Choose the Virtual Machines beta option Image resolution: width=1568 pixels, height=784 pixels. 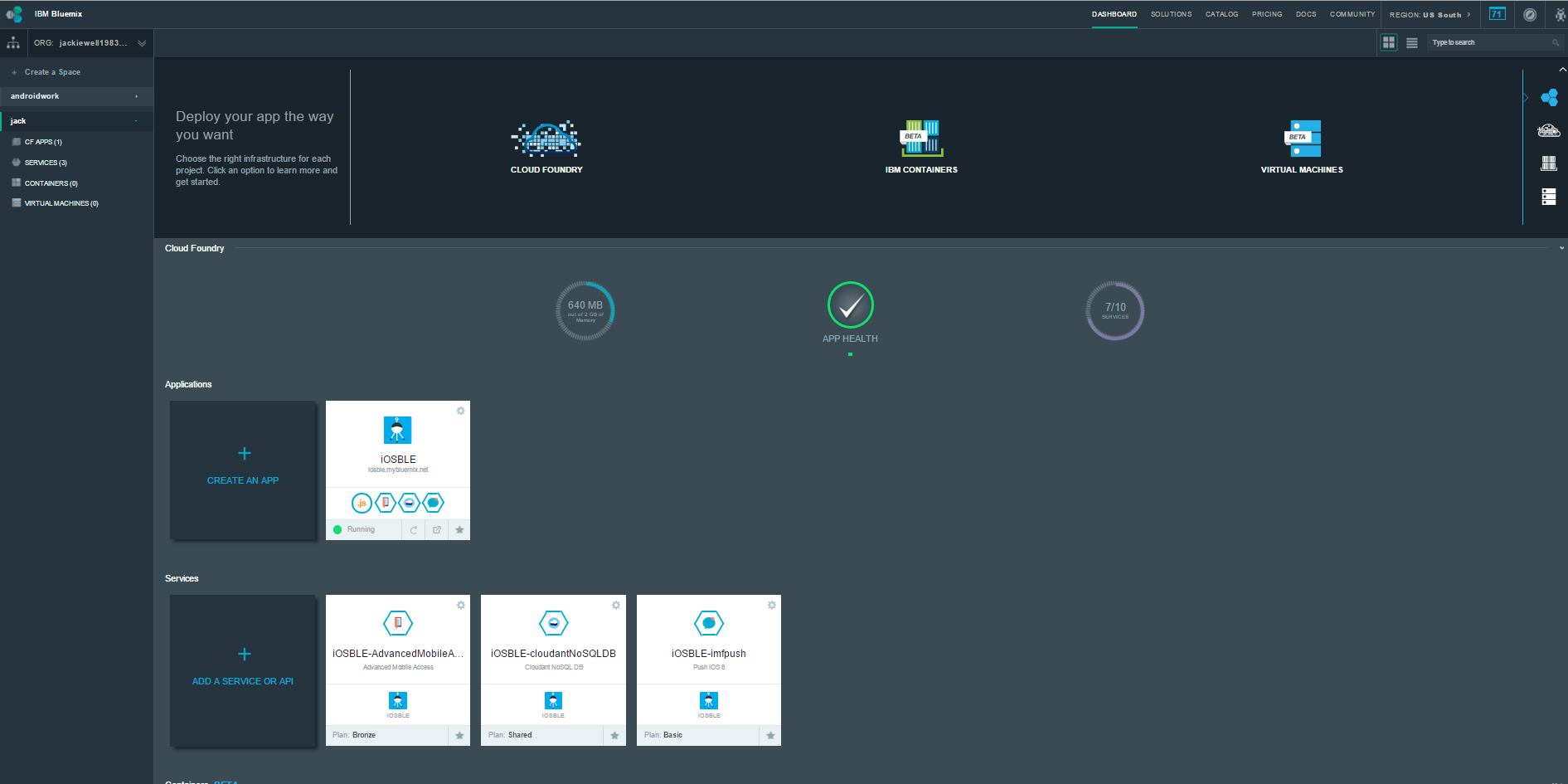1302,147
